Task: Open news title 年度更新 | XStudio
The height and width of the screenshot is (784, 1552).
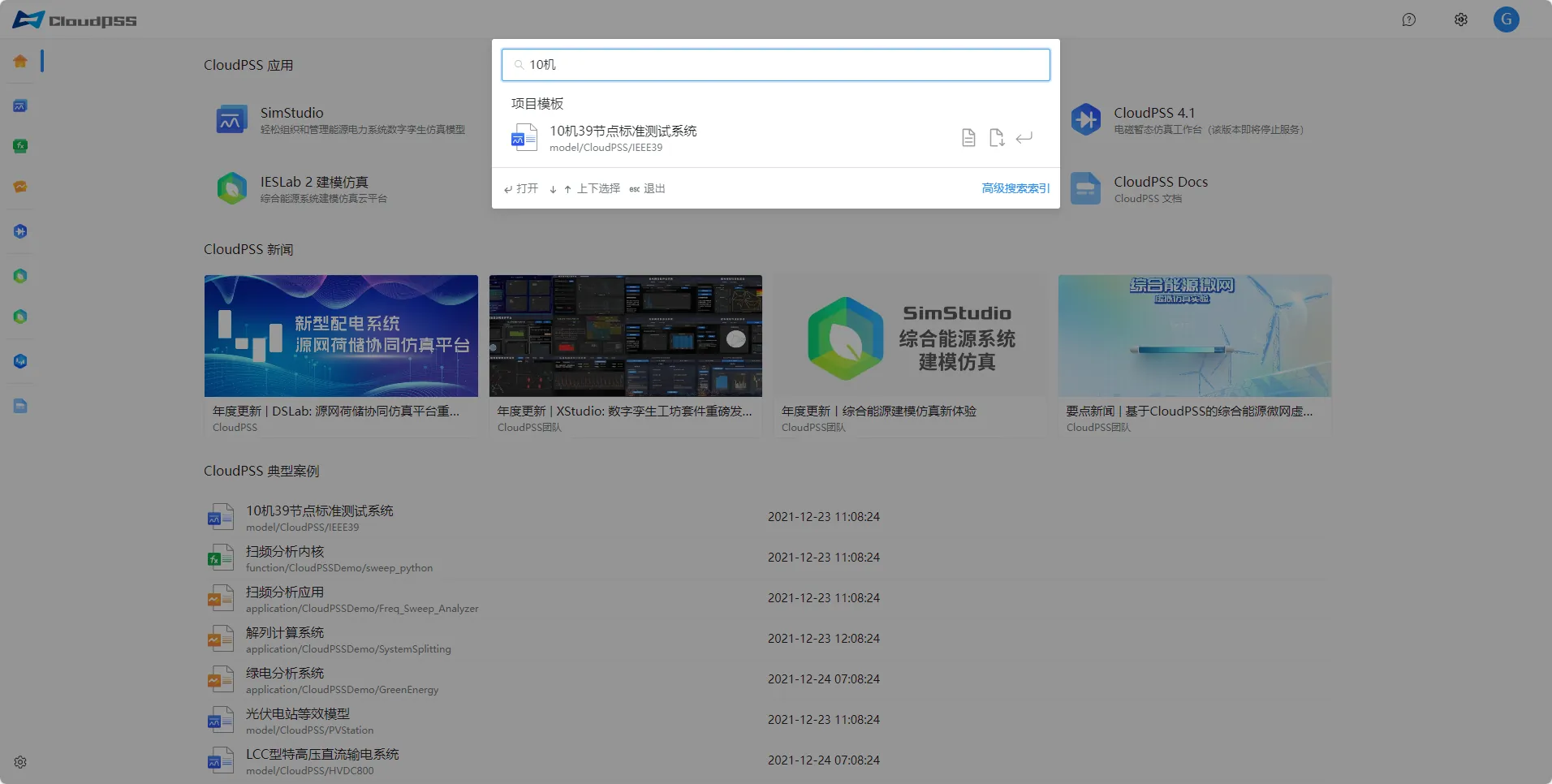Action: (625, 411)
